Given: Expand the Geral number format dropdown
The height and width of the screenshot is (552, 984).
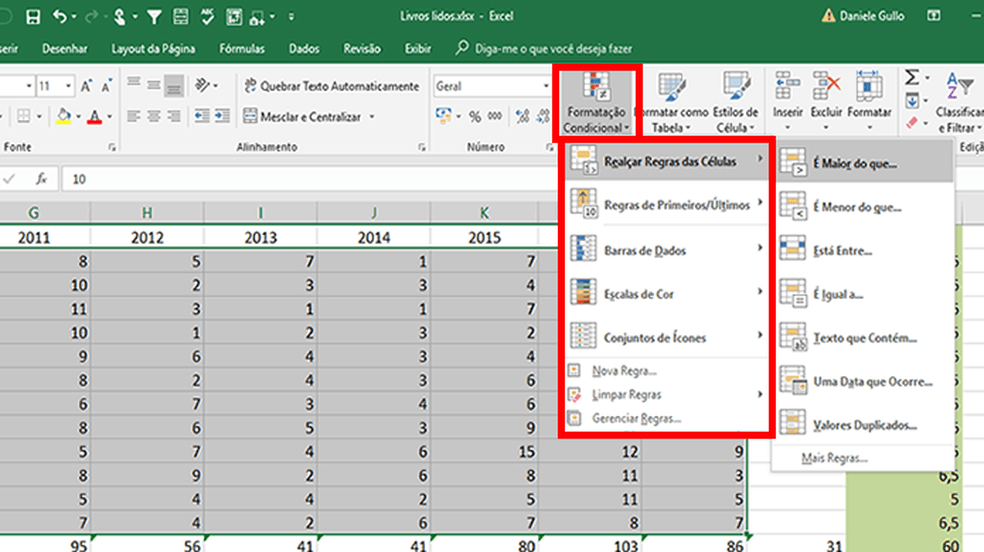Looking at the screenshot, I should (x=545, y=87).
